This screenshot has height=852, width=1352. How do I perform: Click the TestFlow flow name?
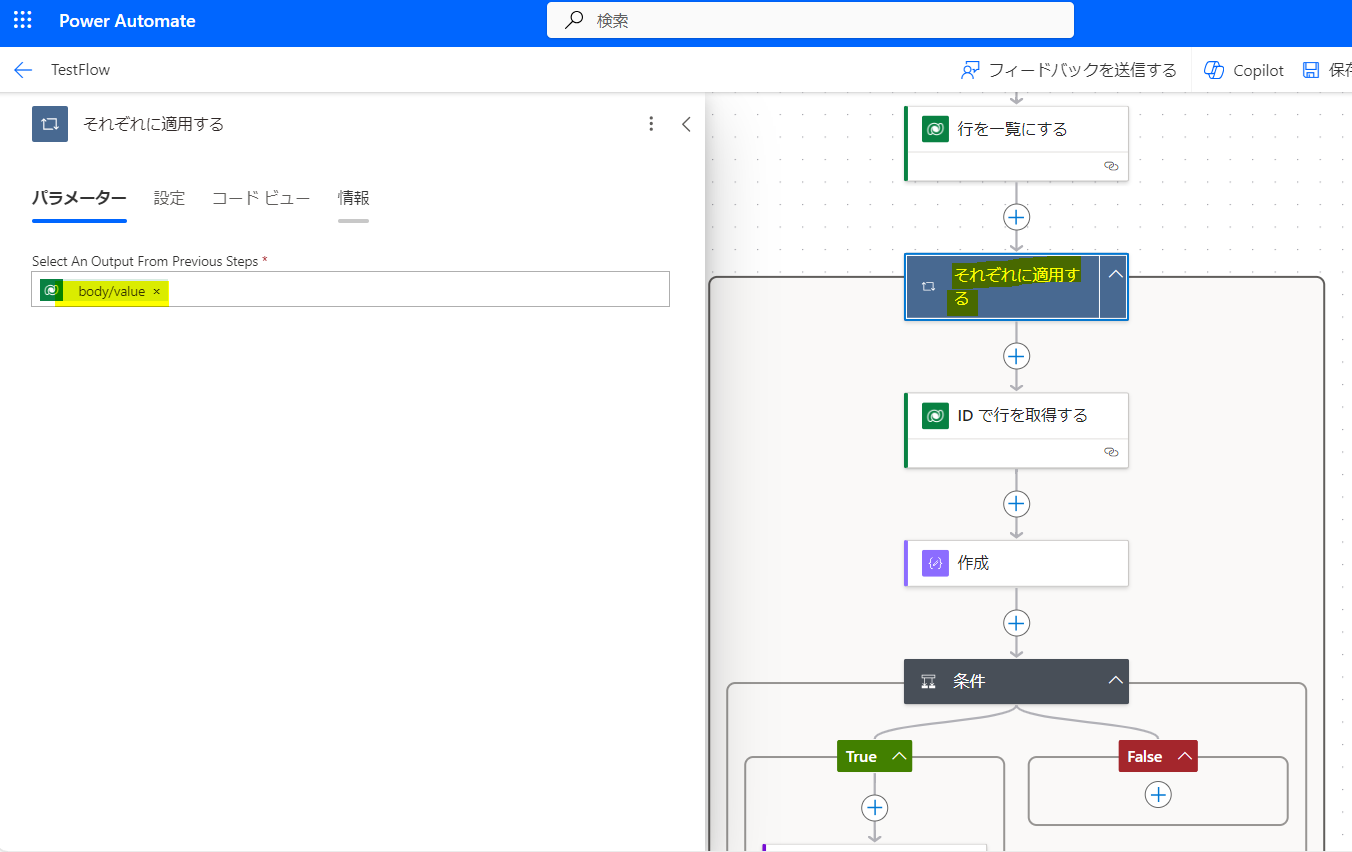pyautogui.click(x=81, y=70)
